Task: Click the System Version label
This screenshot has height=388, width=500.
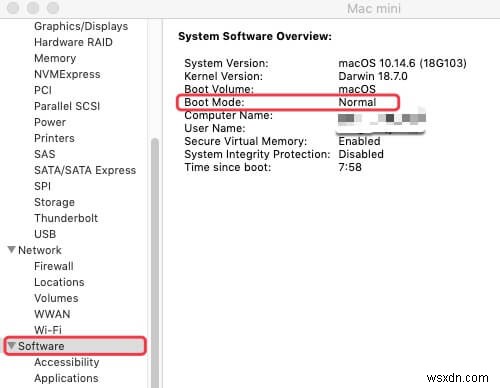Action: 226,63
